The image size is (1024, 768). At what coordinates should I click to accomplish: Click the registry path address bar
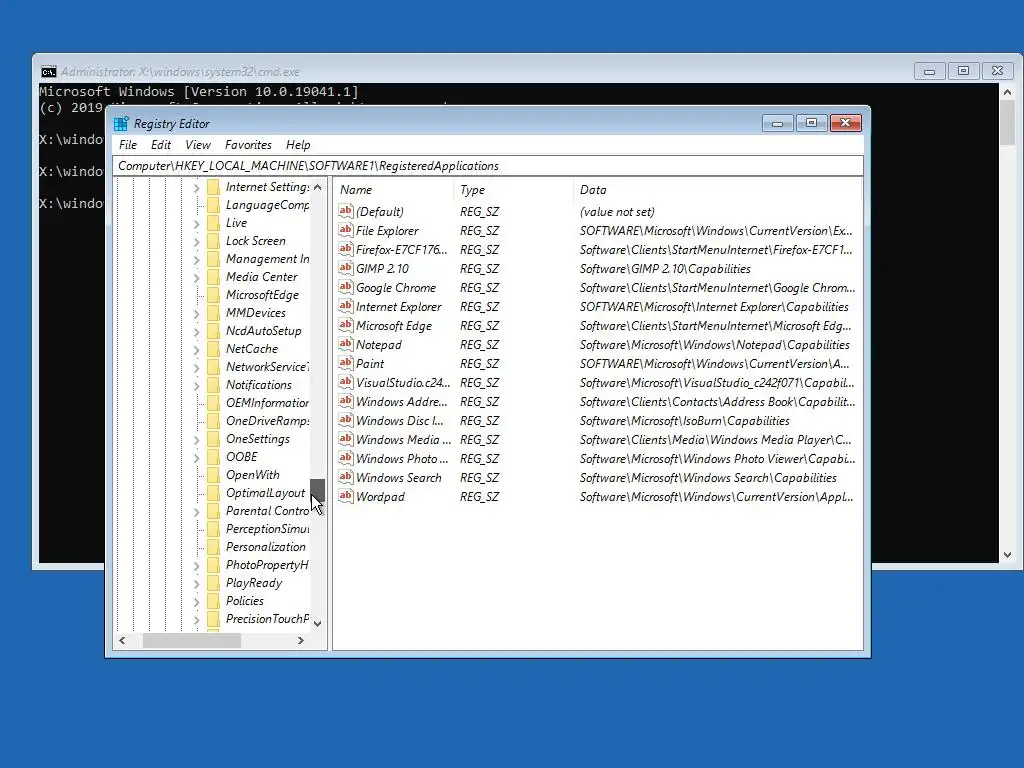(488, 166)
